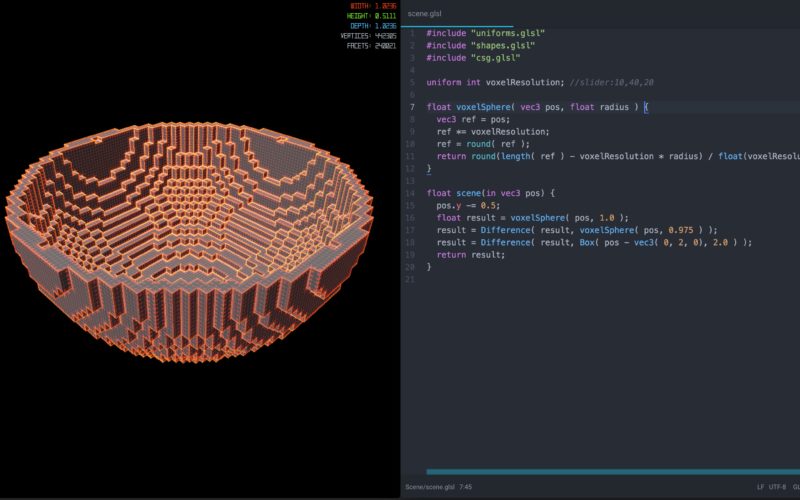Click the line "pos.y -= 0.5;"

(x=468, y=206)
